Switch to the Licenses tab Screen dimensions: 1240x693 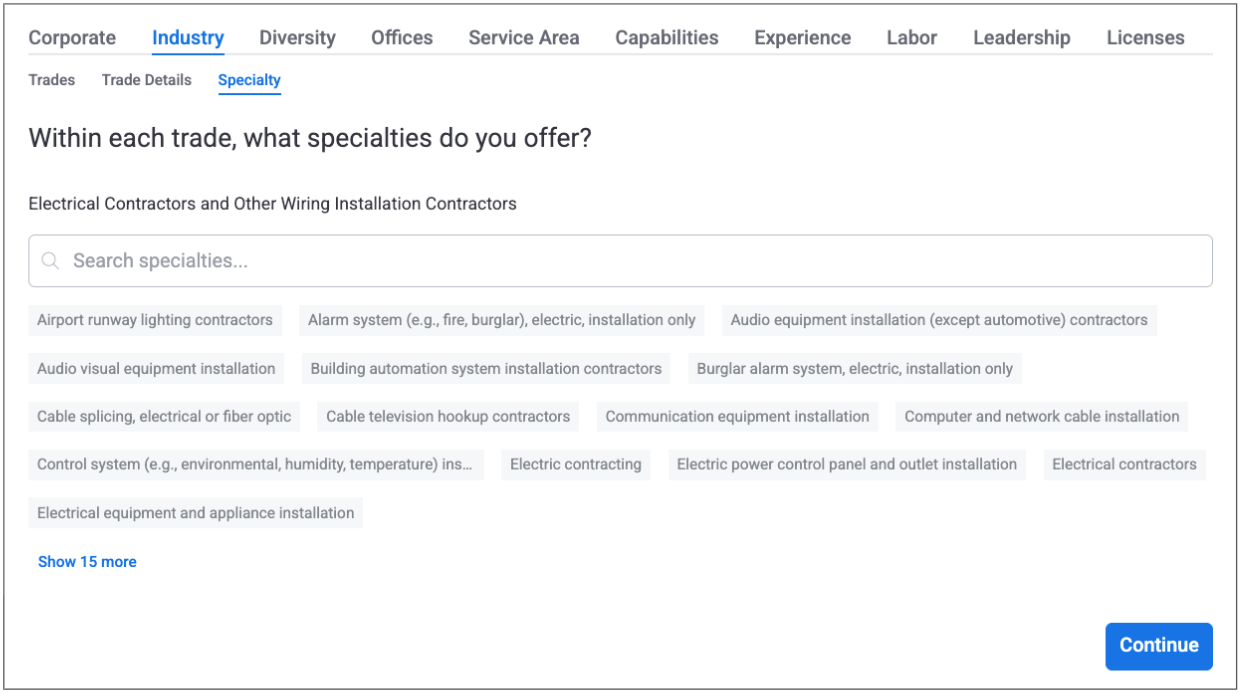click(1145, 38)
